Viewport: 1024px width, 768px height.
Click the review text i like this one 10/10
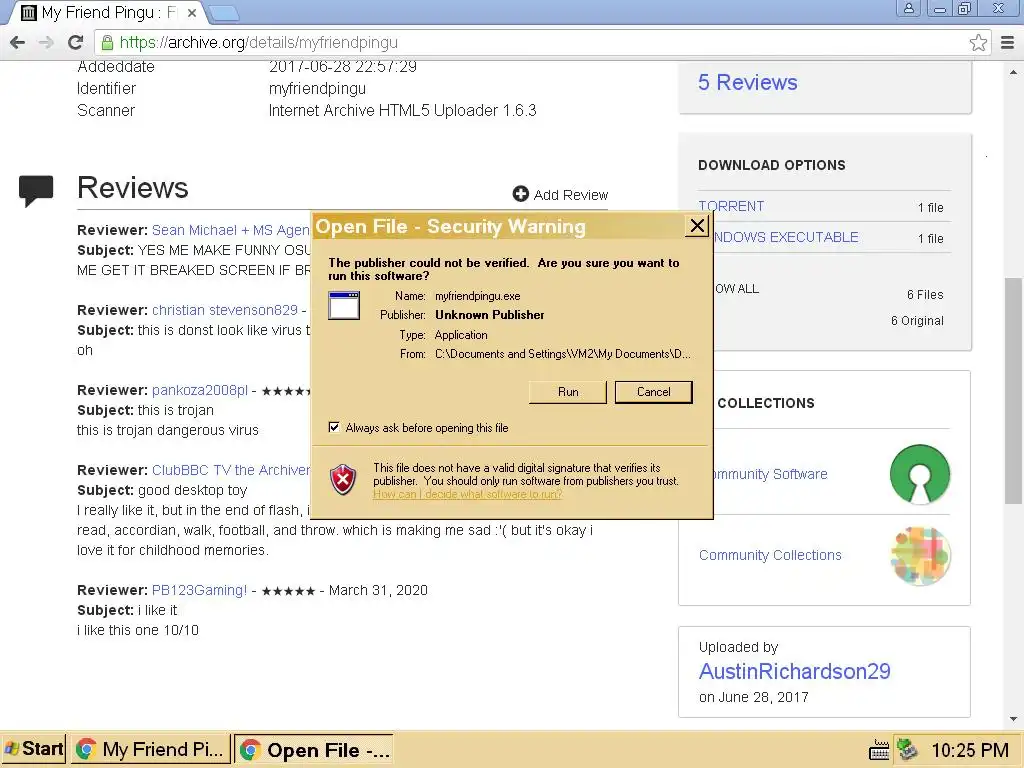pyautogui.click(x=138, y=630)
